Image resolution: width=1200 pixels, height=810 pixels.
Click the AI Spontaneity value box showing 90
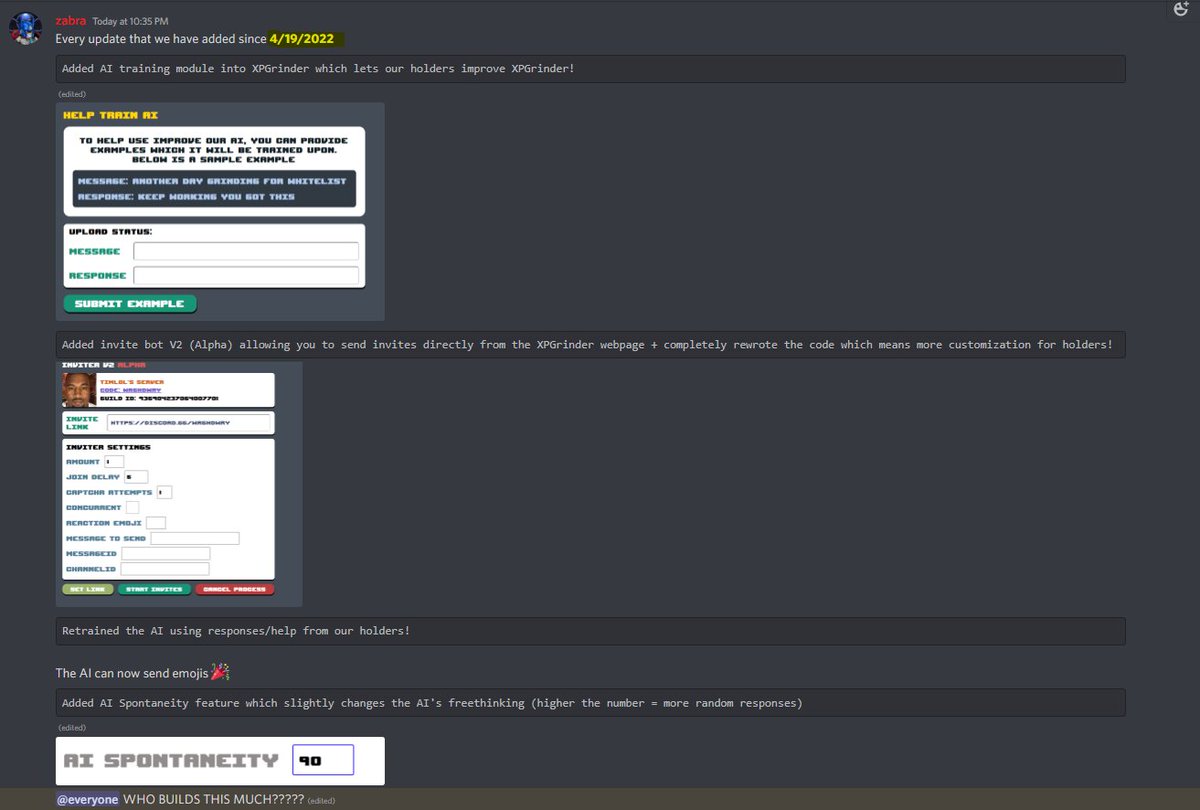click(x=323, y=760)
